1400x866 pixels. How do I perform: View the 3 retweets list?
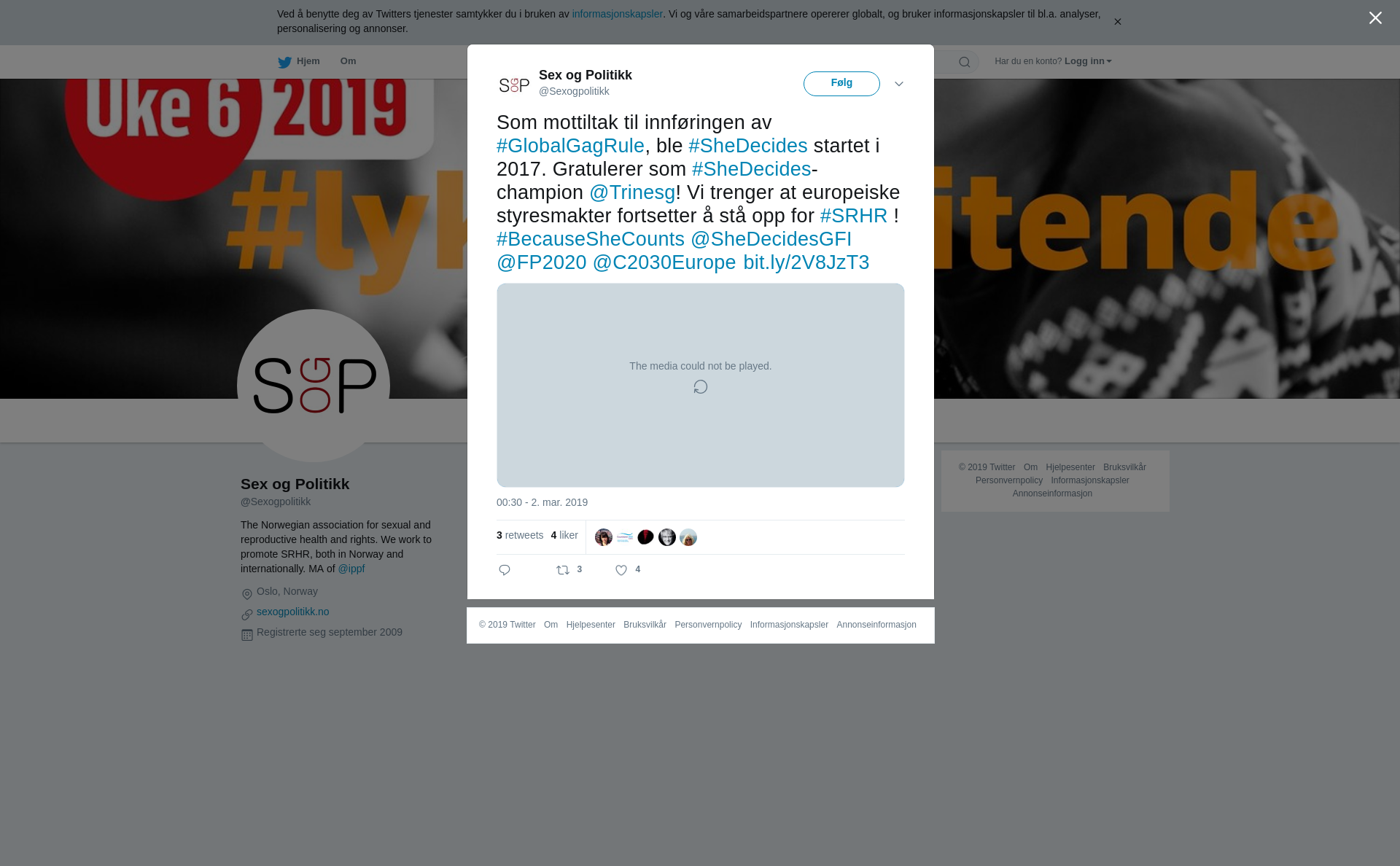(520, 535)
